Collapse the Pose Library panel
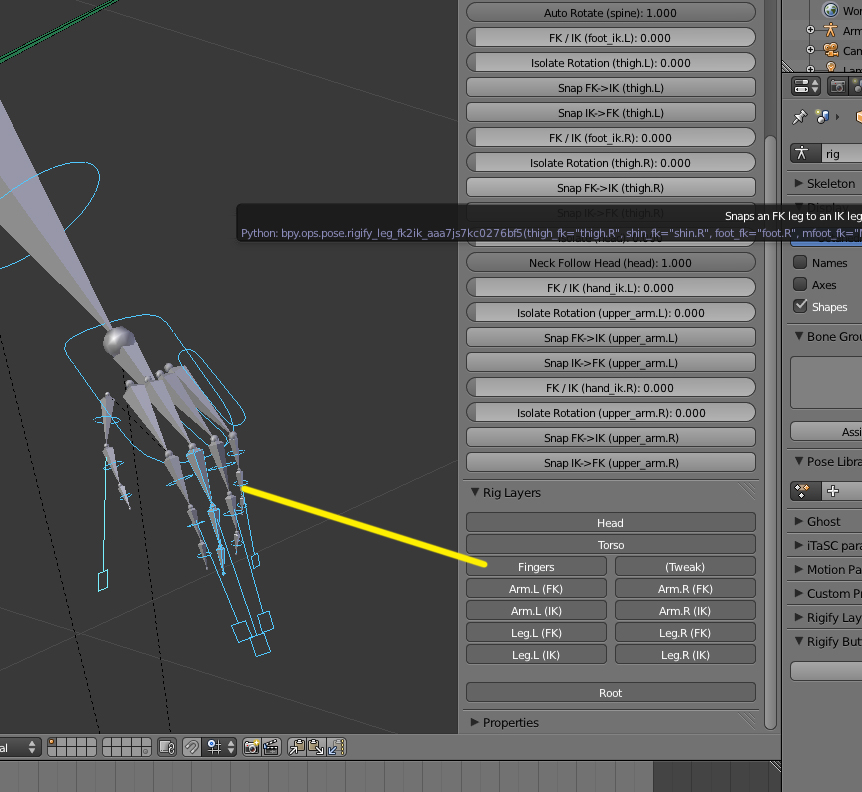Screen dimensions: 862x792 coord(799,461)
